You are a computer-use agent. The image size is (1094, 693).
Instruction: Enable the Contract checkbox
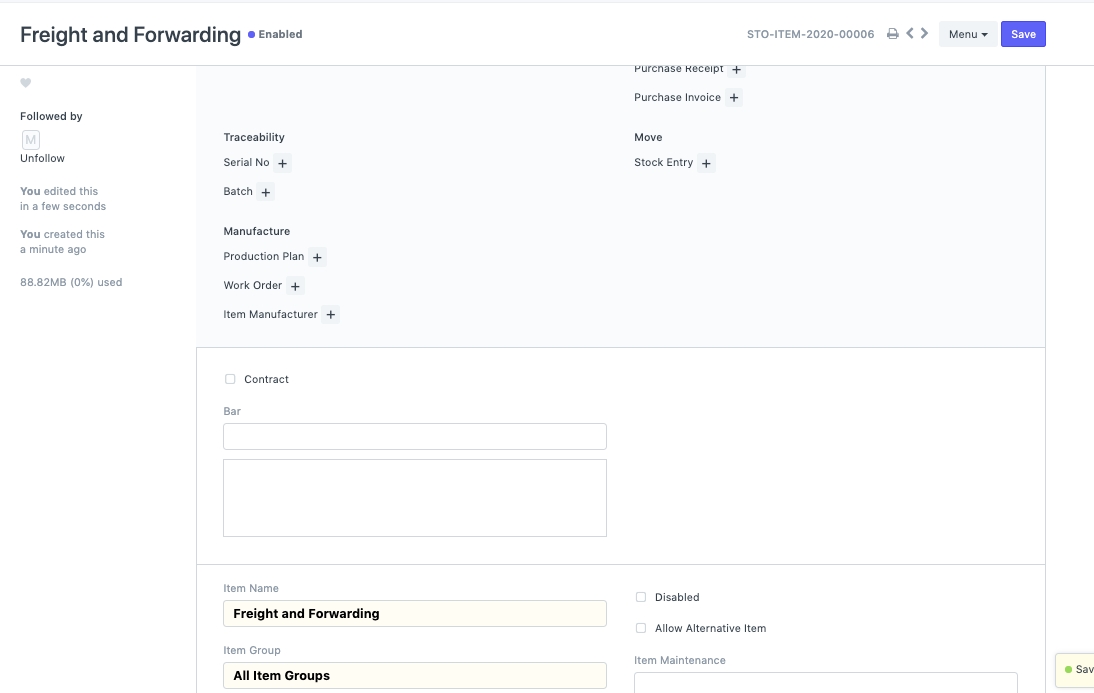pyautogui.click(x=230, y=379)
